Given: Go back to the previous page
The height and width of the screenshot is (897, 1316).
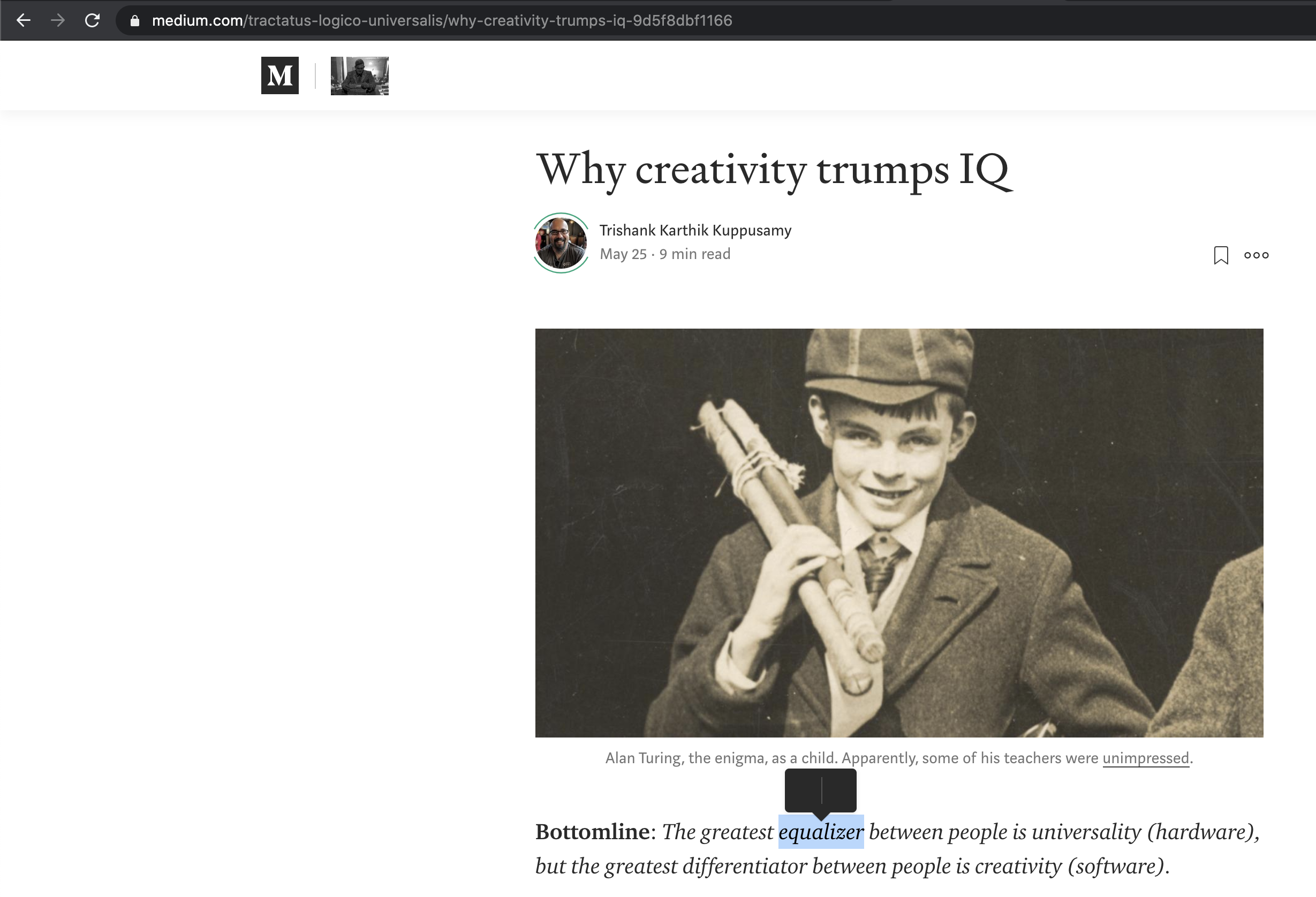Looking at the screenshot, I should [23, 20].
